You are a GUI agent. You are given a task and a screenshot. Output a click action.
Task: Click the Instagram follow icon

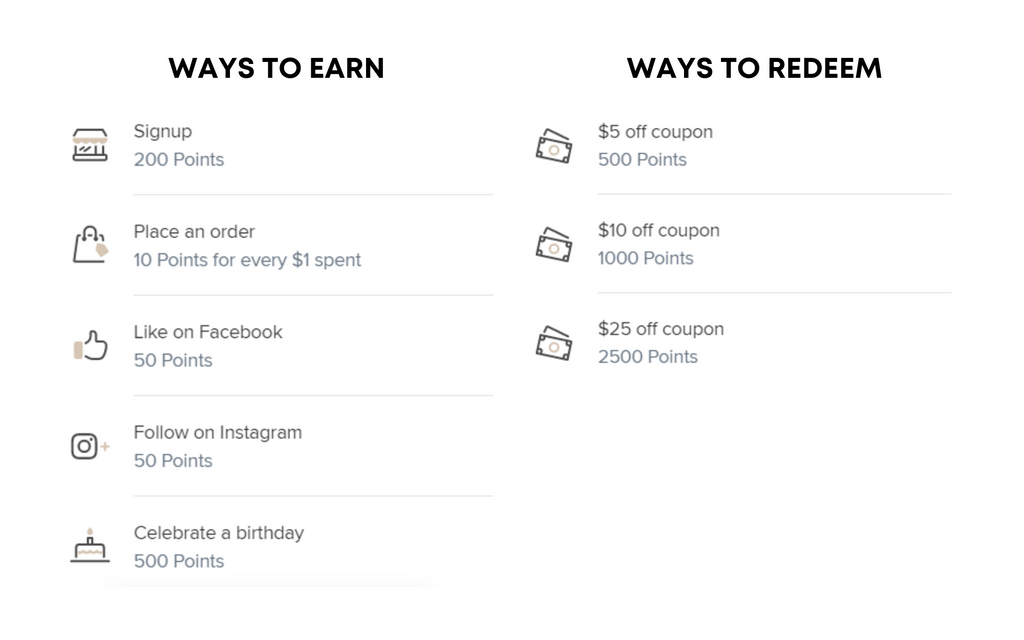click(90, 446)
